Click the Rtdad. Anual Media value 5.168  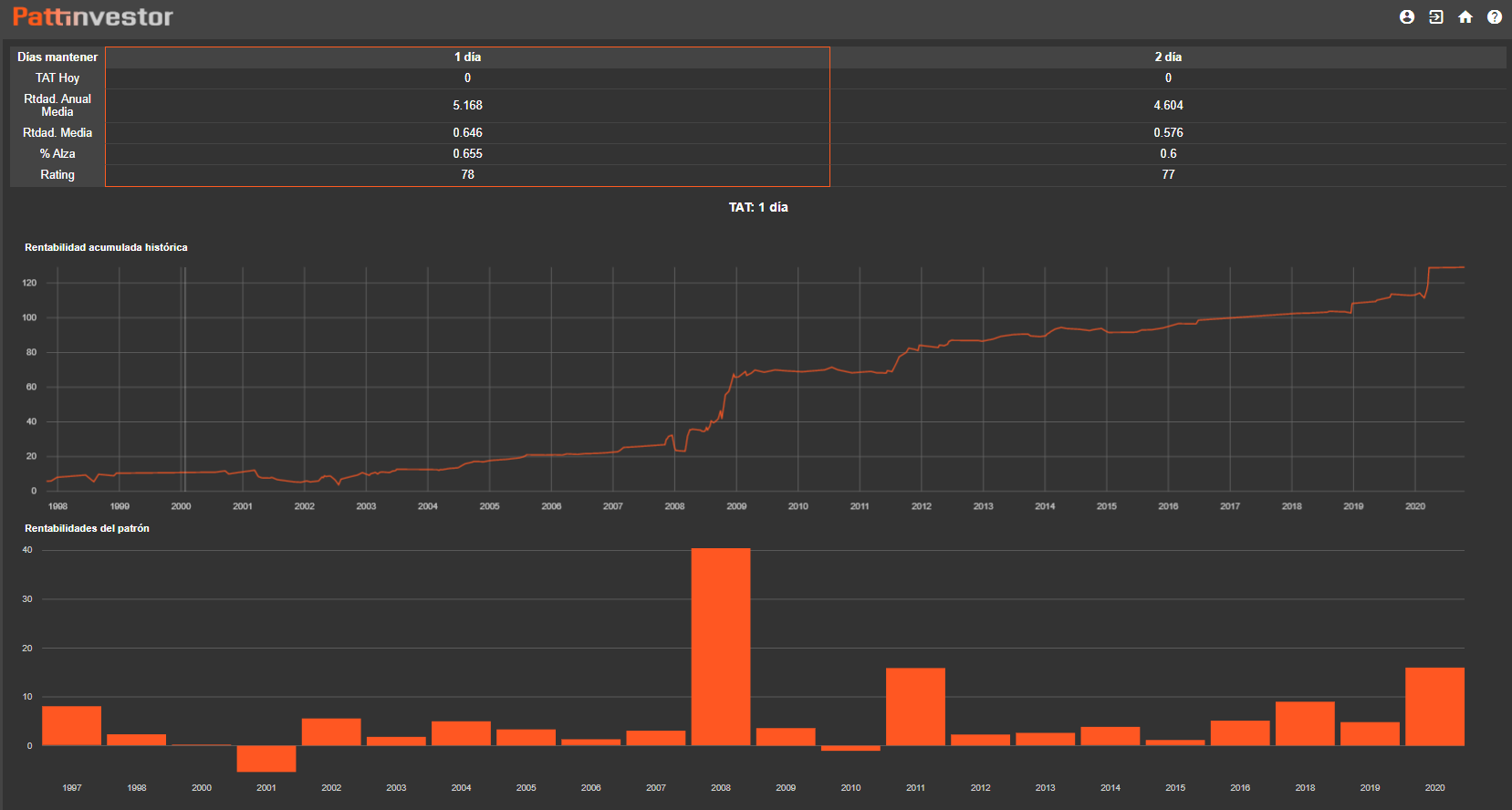point(467,105)
